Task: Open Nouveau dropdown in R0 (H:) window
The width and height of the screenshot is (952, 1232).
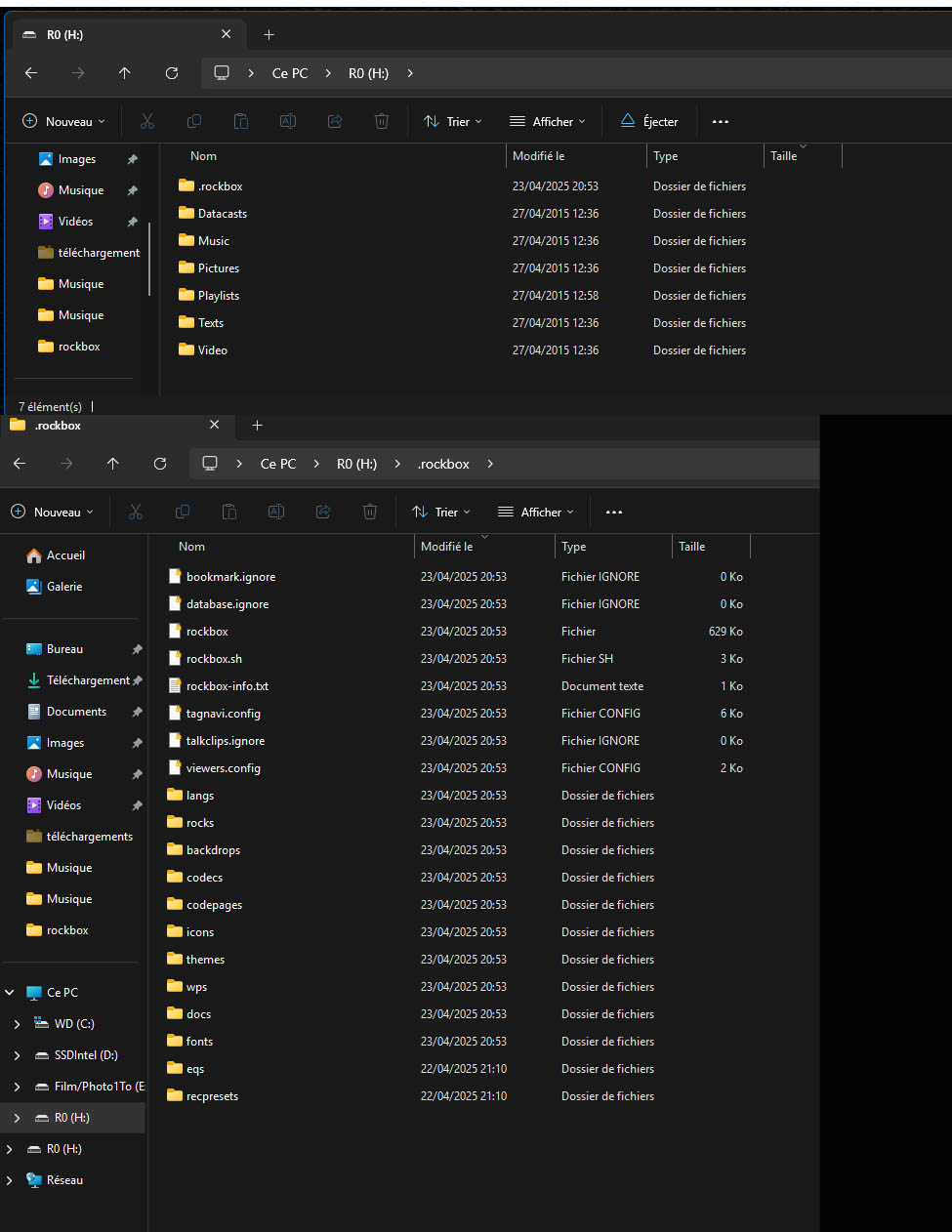Action: point(63,121)
